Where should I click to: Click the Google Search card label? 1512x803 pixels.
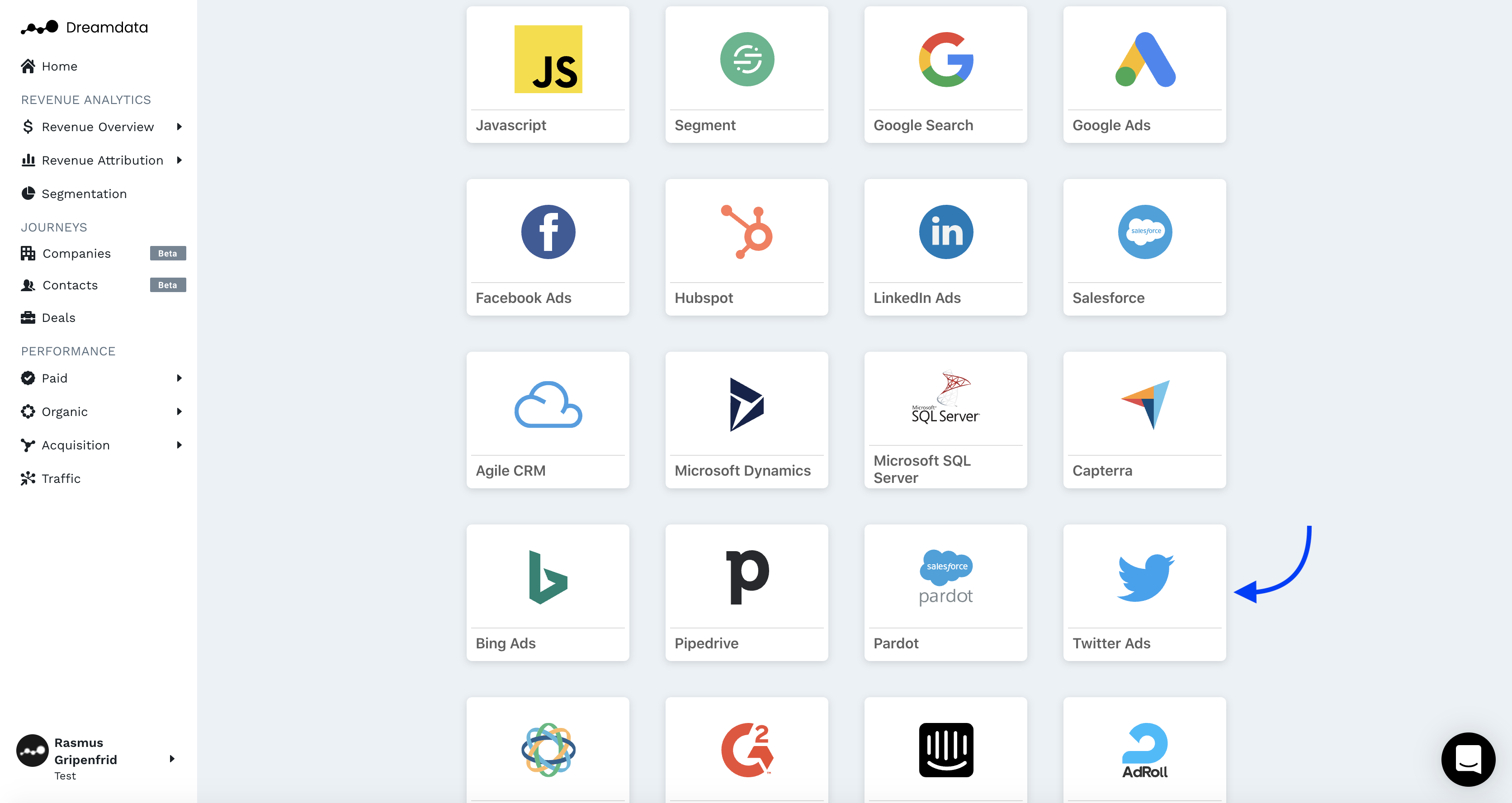923,125
